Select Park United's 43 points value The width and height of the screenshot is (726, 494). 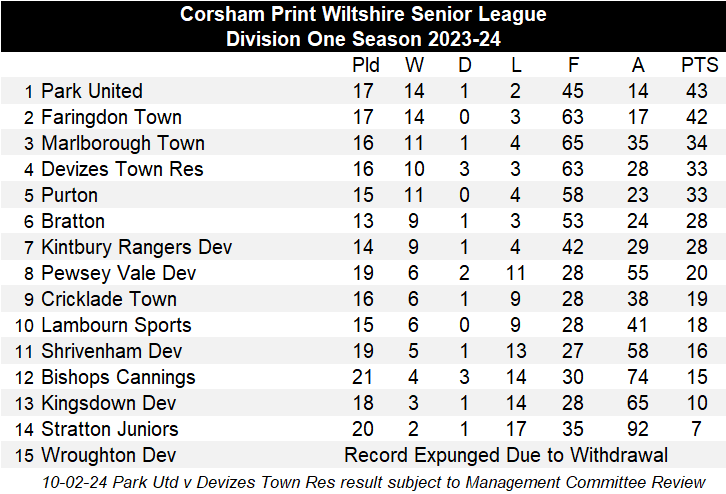[x=699, y=91]
